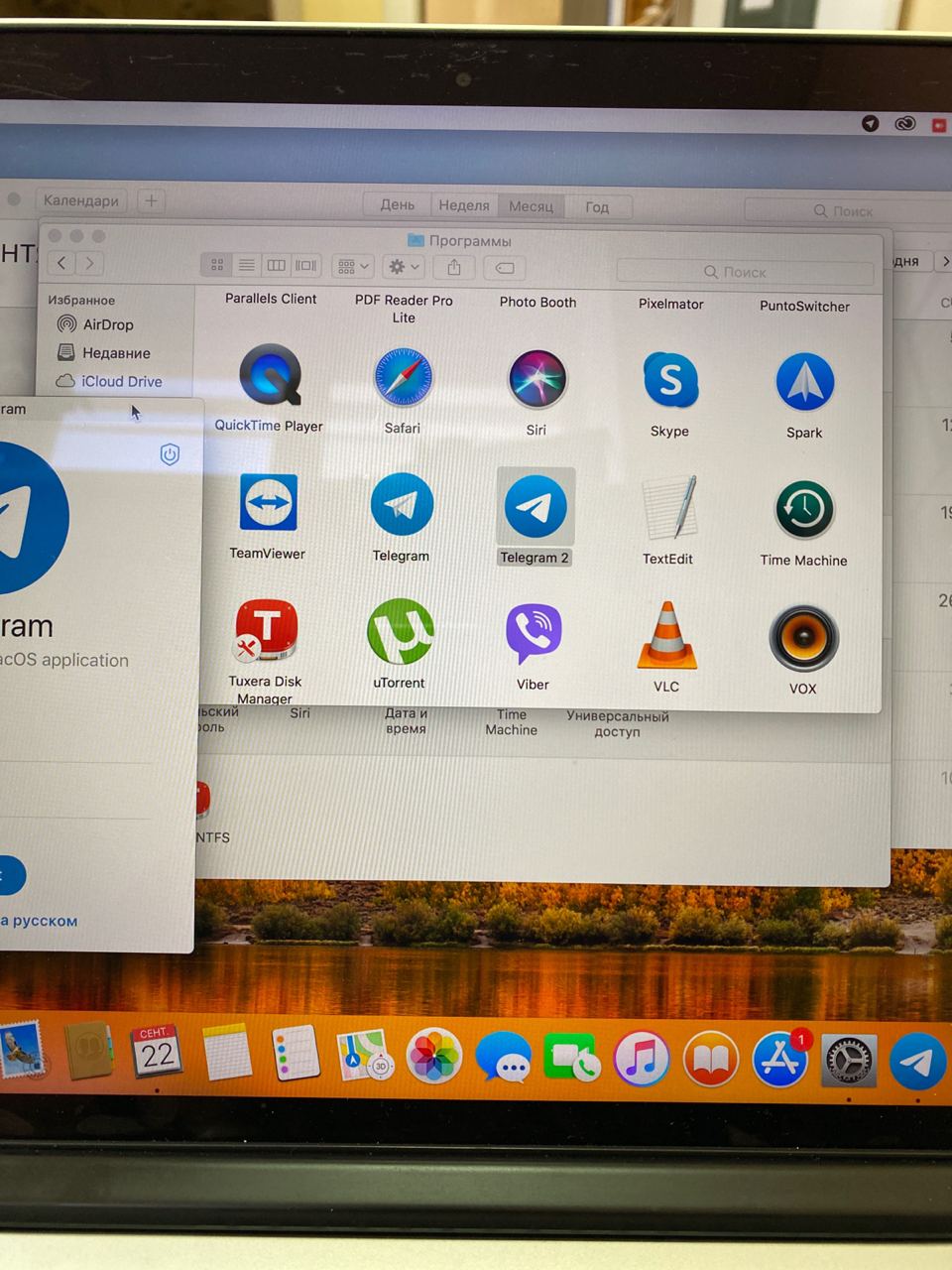Viewport: 952px width, 1270px height.
Task: Open QuickTime Player in Finder window
Action: 270,375
